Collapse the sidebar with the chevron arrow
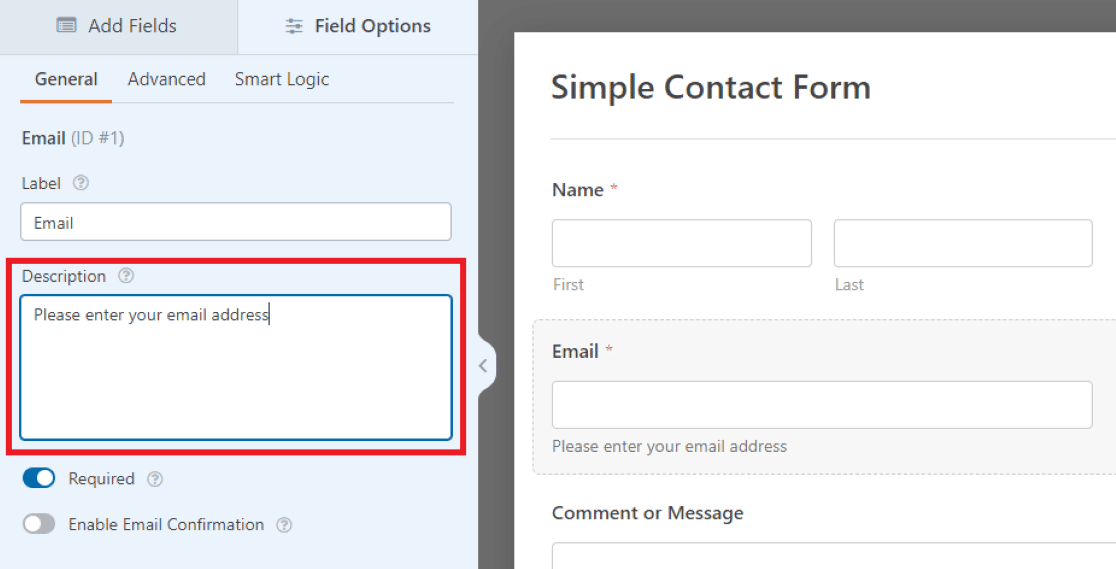 (483, 366)
